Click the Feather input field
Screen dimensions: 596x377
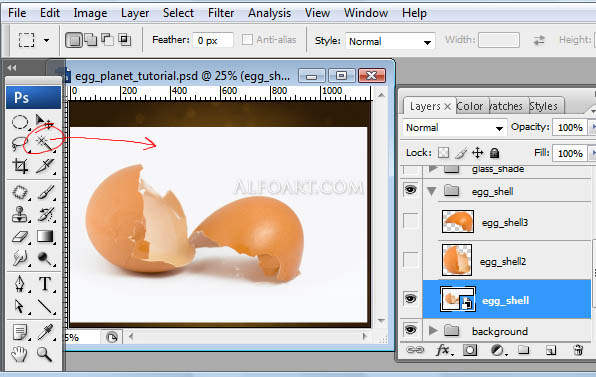pyautogui.click(x=212, y=40)
